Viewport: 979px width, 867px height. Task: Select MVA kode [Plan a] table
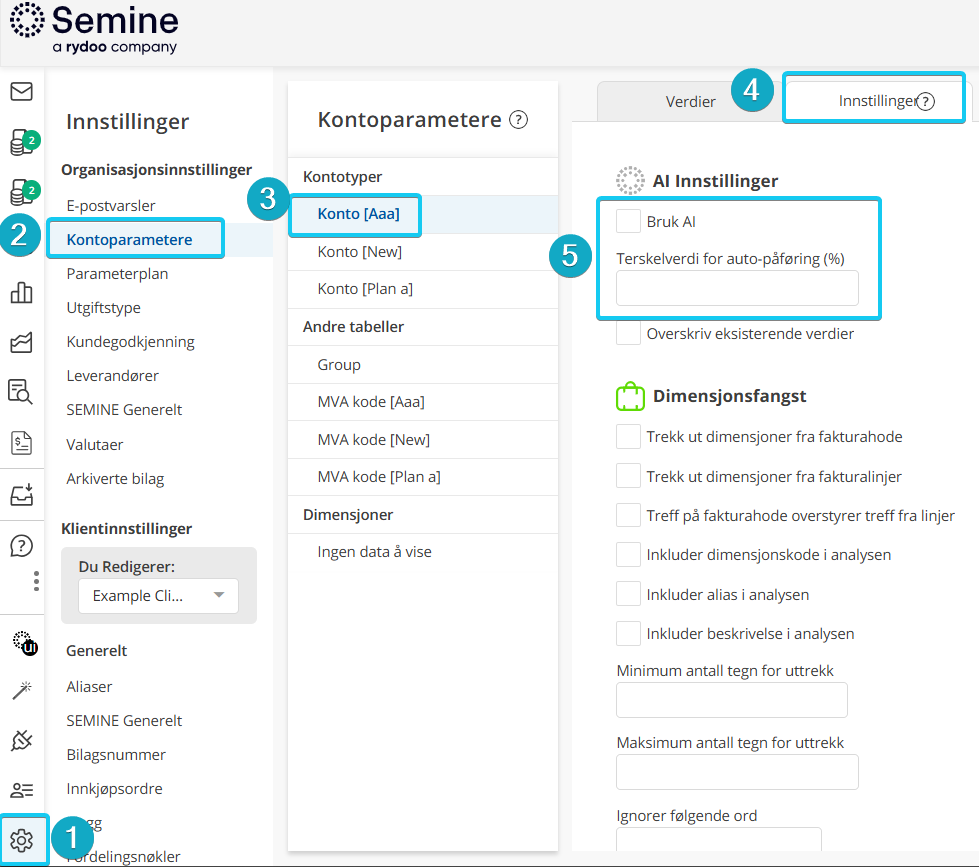coord(379,476)
